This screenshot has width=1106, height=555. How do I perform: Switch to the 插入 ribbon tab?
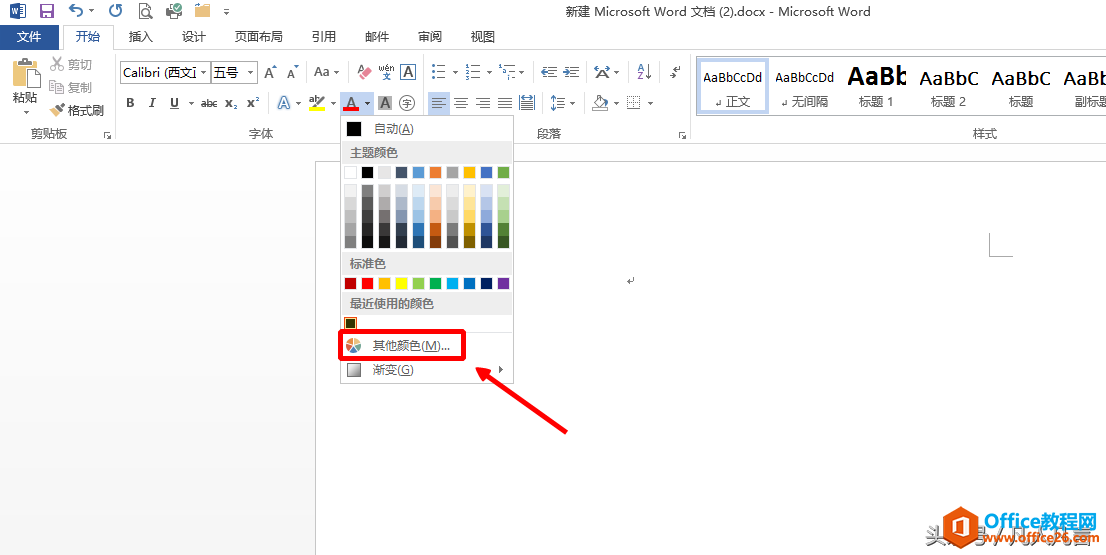tap(141, 37)
